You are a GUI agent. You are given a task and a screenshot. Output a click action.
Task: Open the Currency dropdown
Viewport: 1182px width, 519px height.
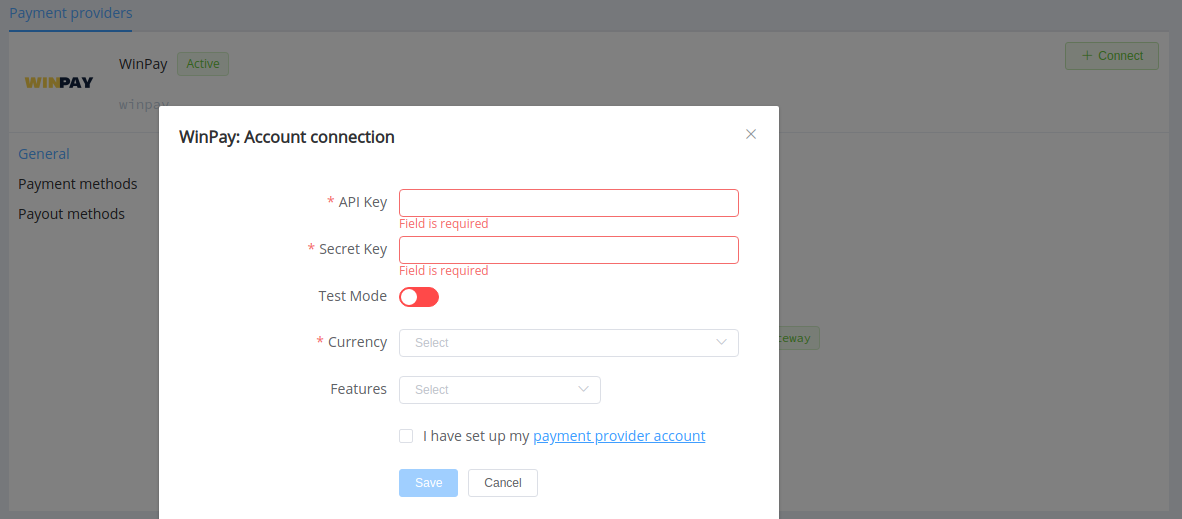(568, 342)
